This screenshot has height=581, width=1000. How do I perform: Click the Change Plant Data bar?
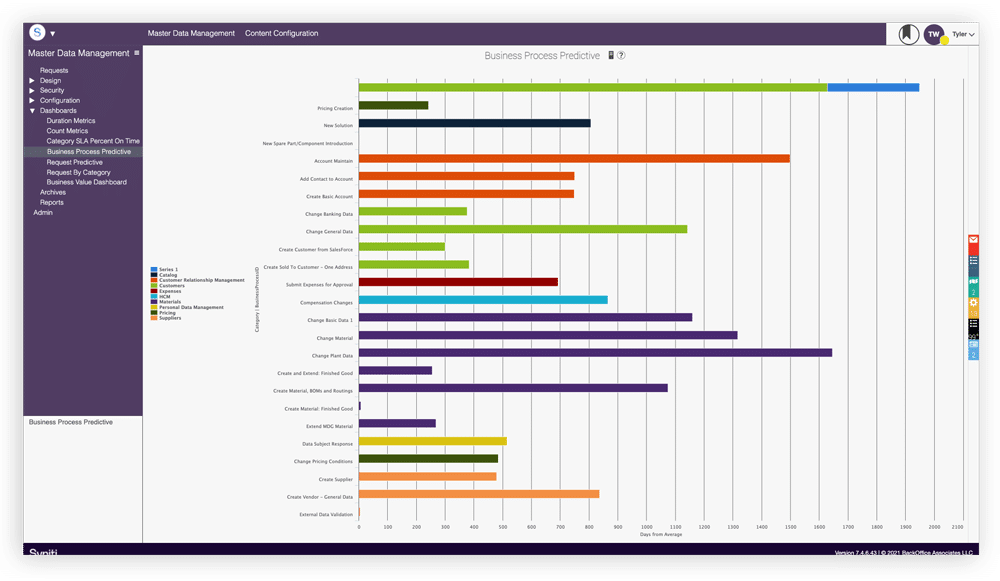[595, 353]
